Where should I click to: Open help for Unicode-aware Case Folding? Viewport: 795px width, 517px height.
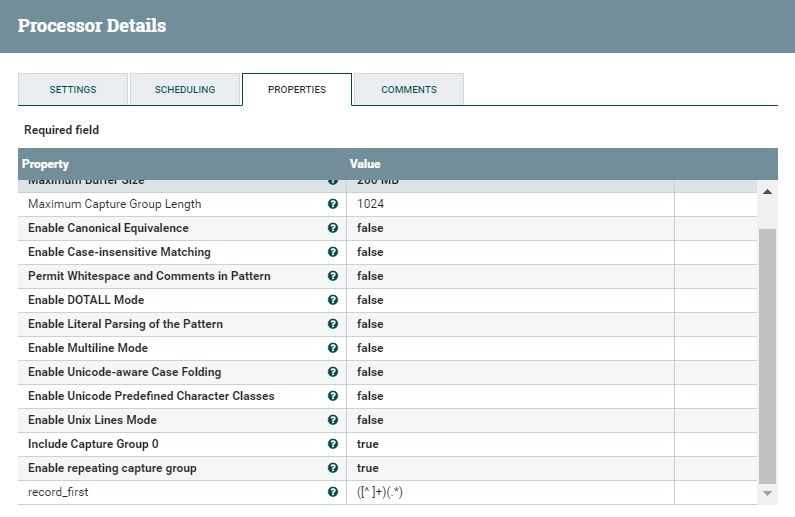coord(333,372)
